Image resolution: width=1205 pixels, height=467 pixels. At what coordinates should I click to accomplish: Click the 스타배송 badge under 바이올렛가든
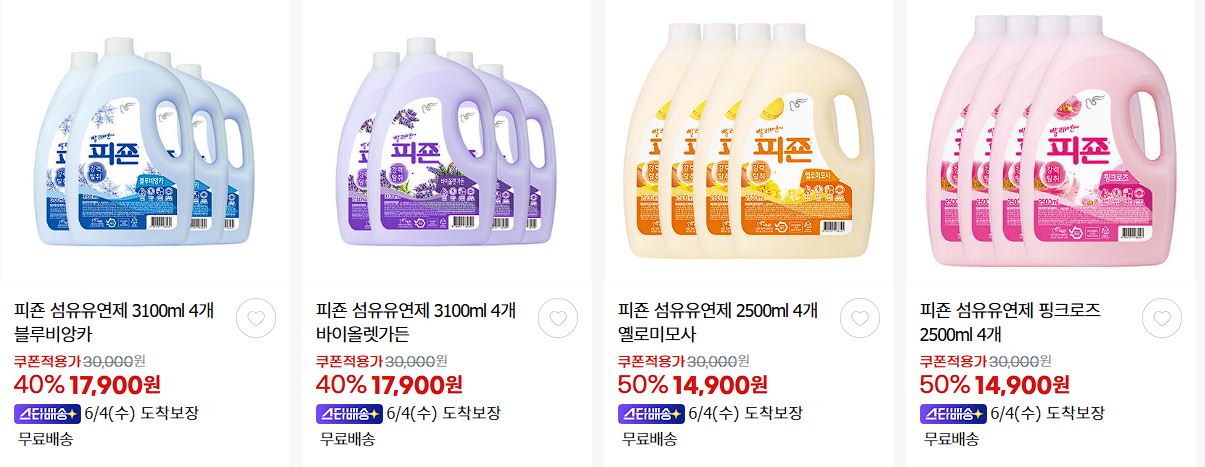tap(348, 413)
